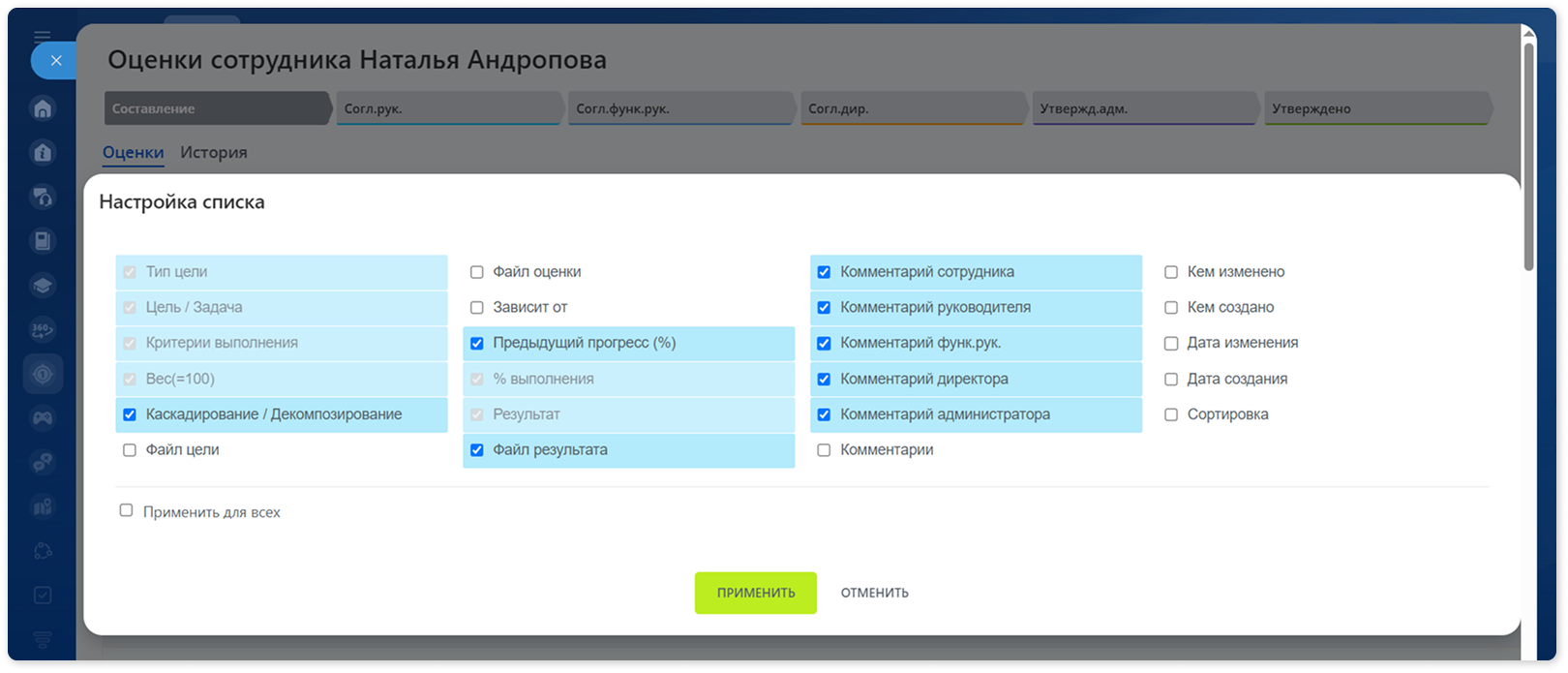Tick the Применить для всех checkbox

126,510
